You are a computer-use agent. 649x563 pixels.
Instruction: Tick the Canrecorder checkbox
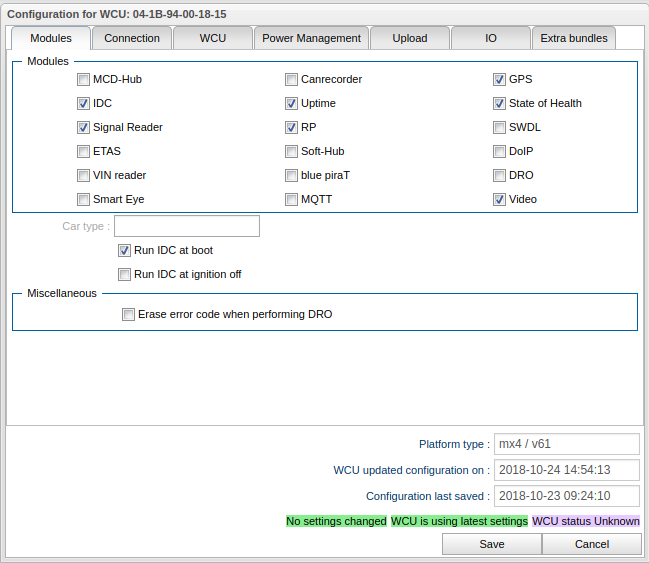[292, 80]
